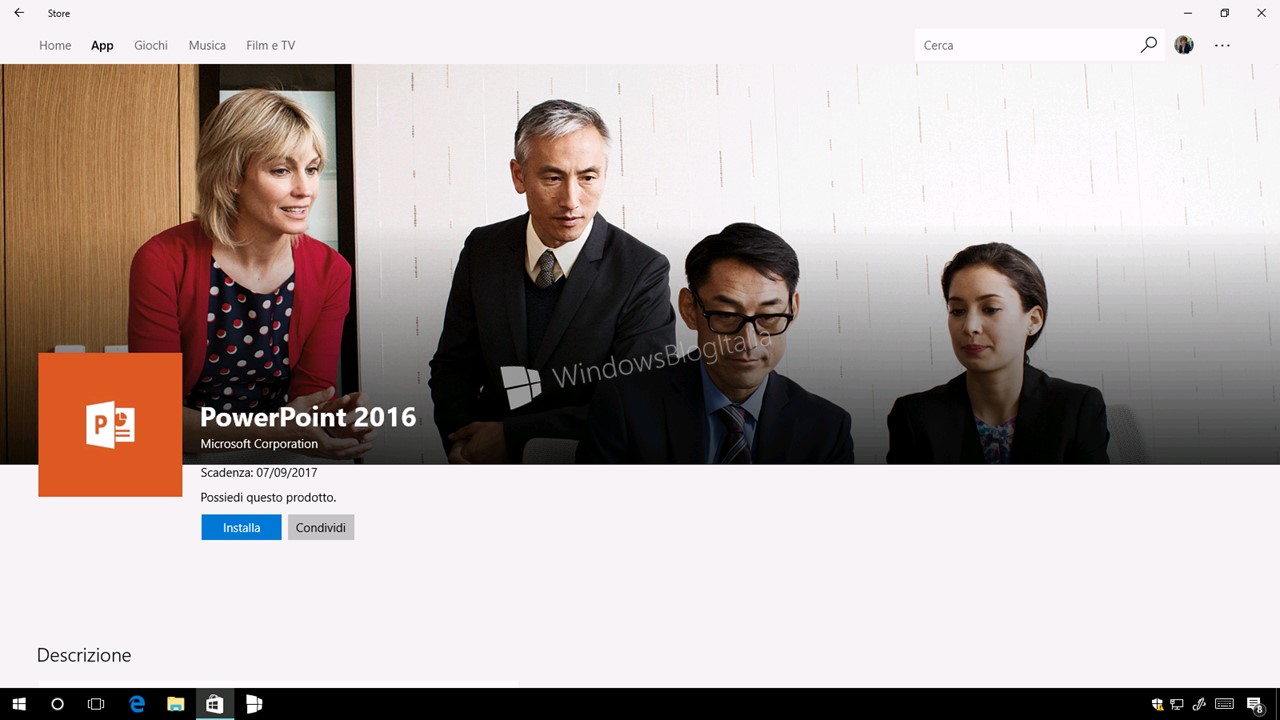Image resolution: width=1280 pixels, height=720 pixels.
Task: Open the user account avatar
Action: (1184, 45)
